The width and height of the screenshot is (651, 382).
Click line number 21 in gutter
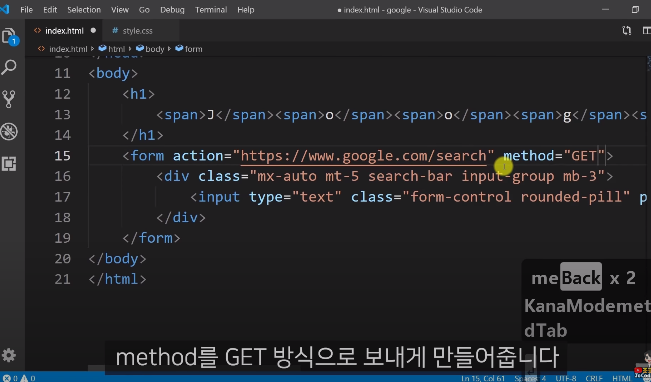tap(62, 279)
